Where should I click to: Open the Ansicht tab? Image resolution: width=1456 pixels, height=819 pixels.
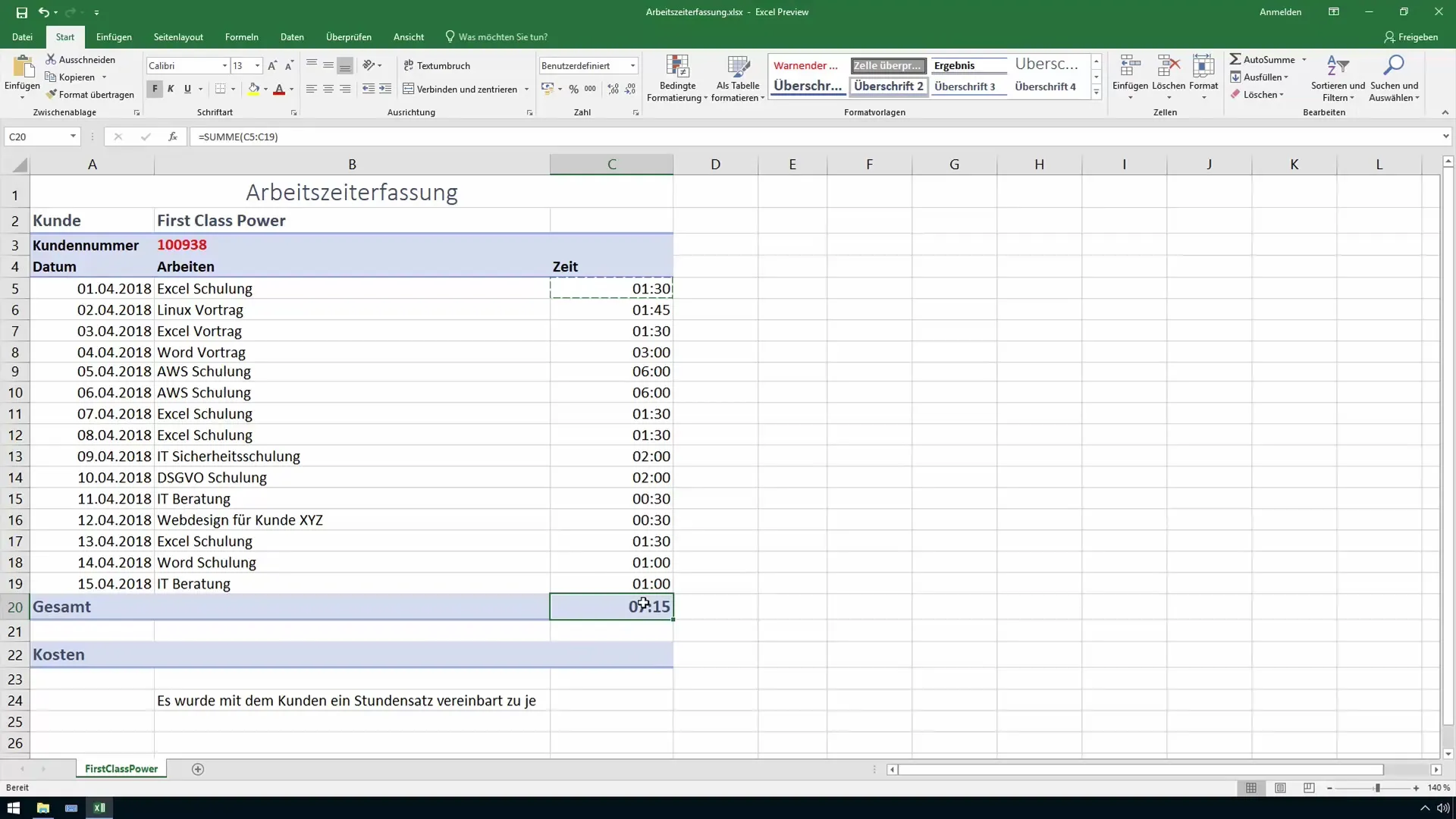point(409,36)
